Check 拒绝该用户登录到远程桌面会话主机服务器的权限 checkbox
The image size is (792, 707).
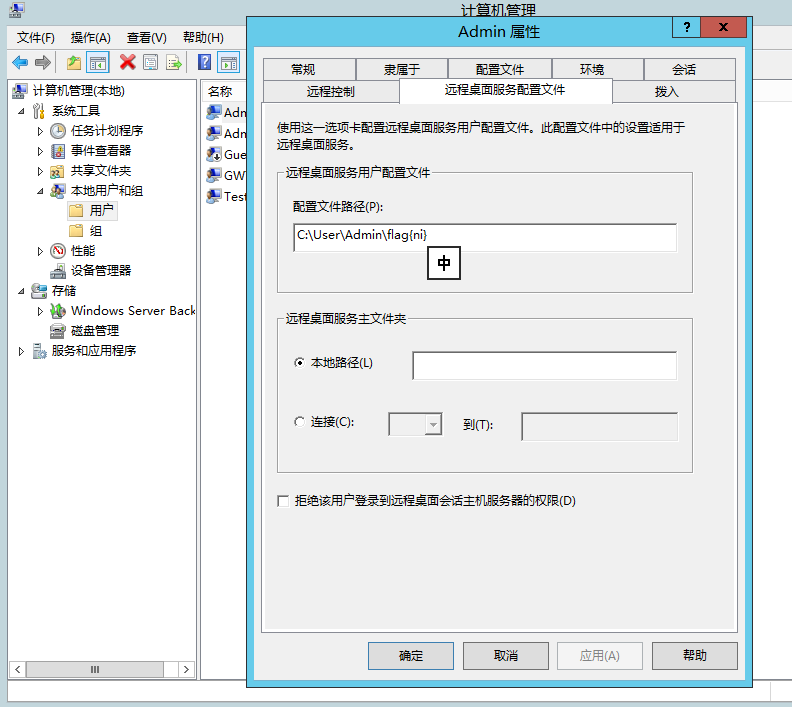(x=283, y=501)
